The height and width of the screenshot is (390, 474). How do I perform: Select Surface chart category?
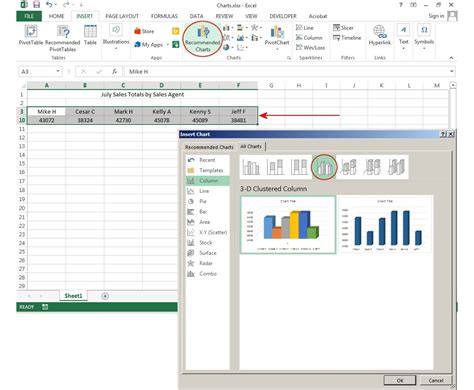click(207, 253)
